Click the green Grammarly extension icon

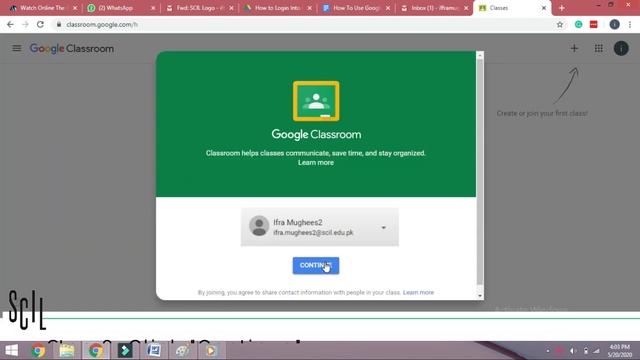(578, 24)
